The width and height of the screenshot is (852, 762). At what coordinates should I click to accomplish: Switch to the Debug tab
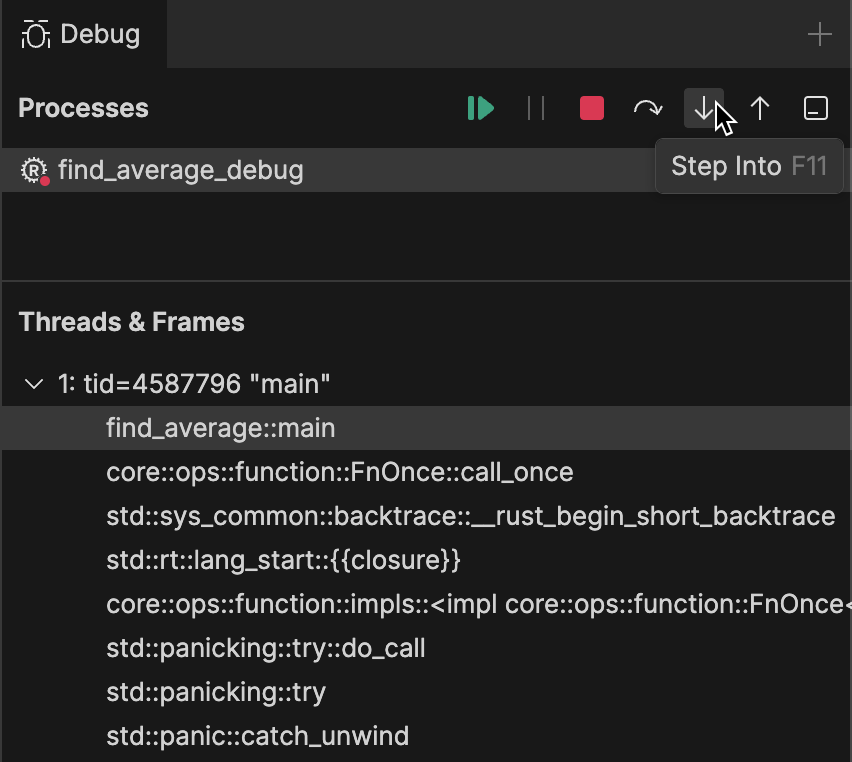[80, 33]
